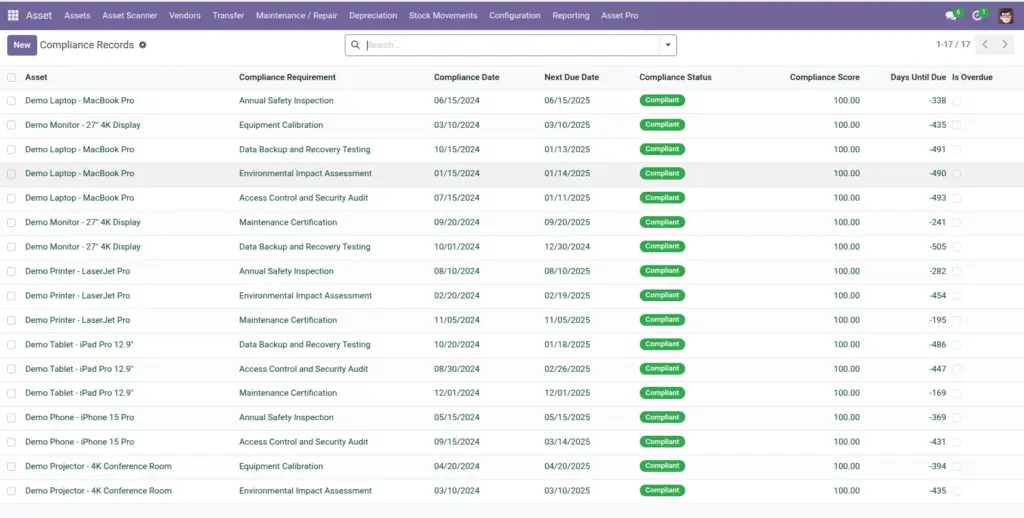Open the Depreciation menu
This screenshot has height=518, width=1024.
coord(373,15)
